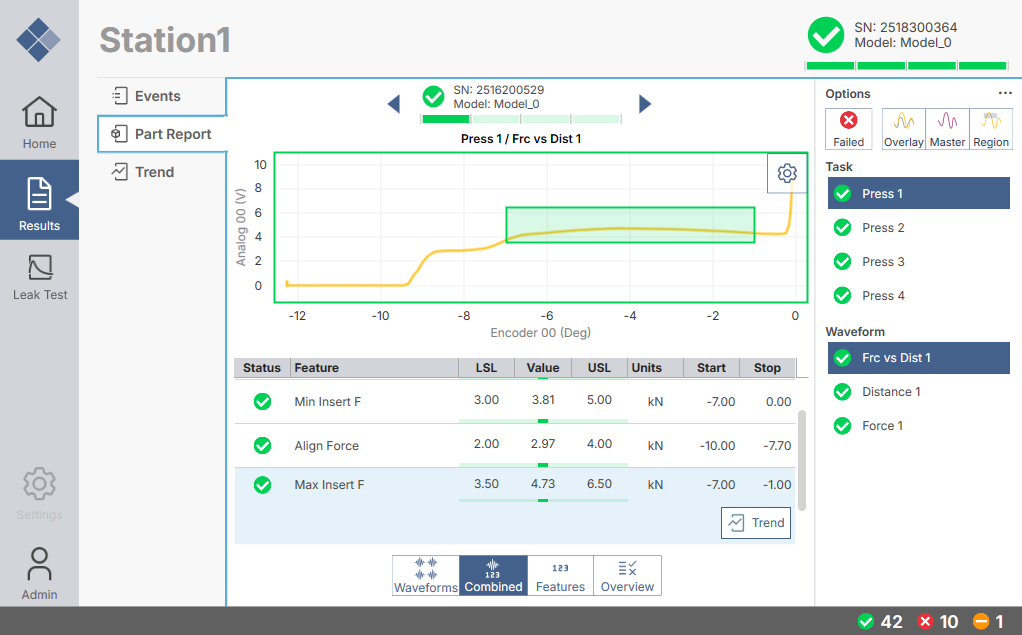
Task: Click the Feature column header
Action: point(374,368)
